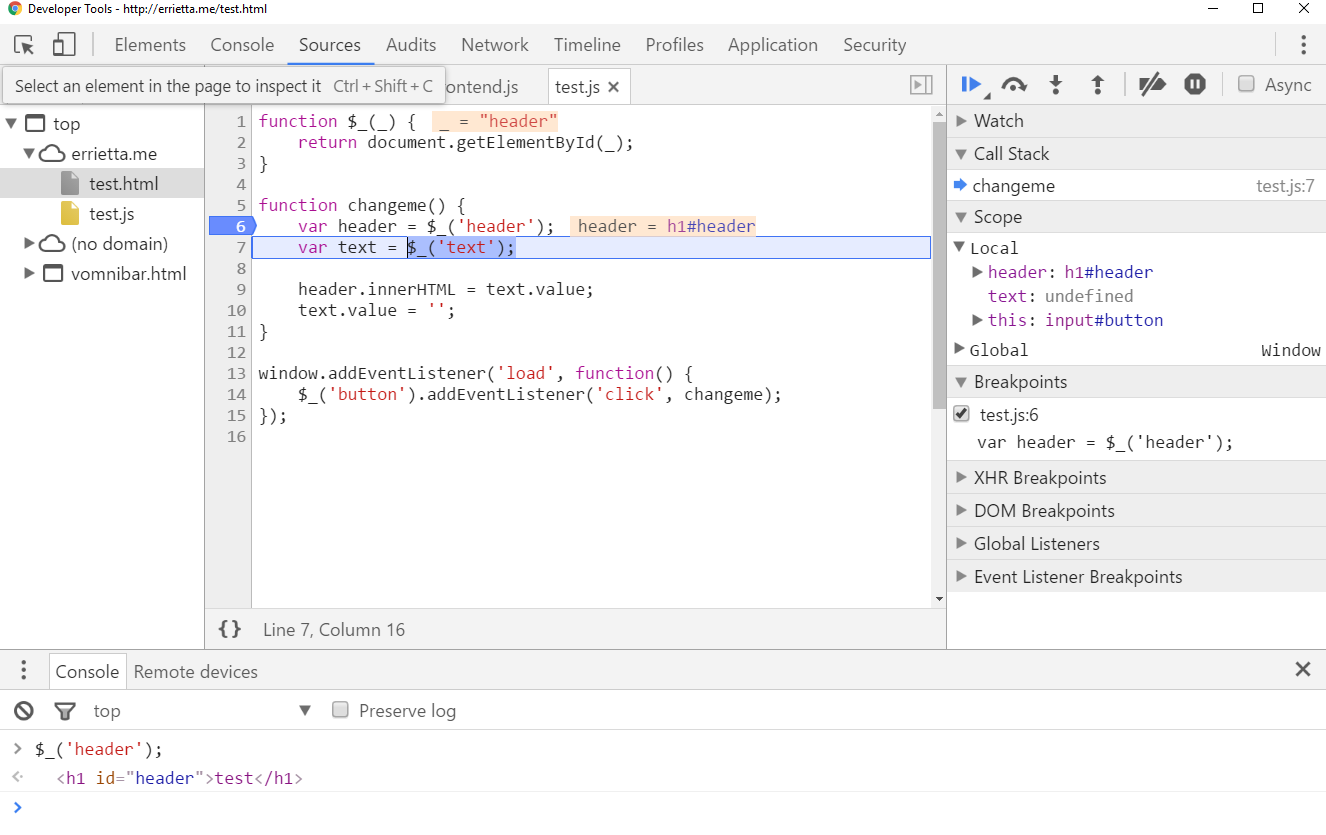Open the Security panel

(874, 45)
